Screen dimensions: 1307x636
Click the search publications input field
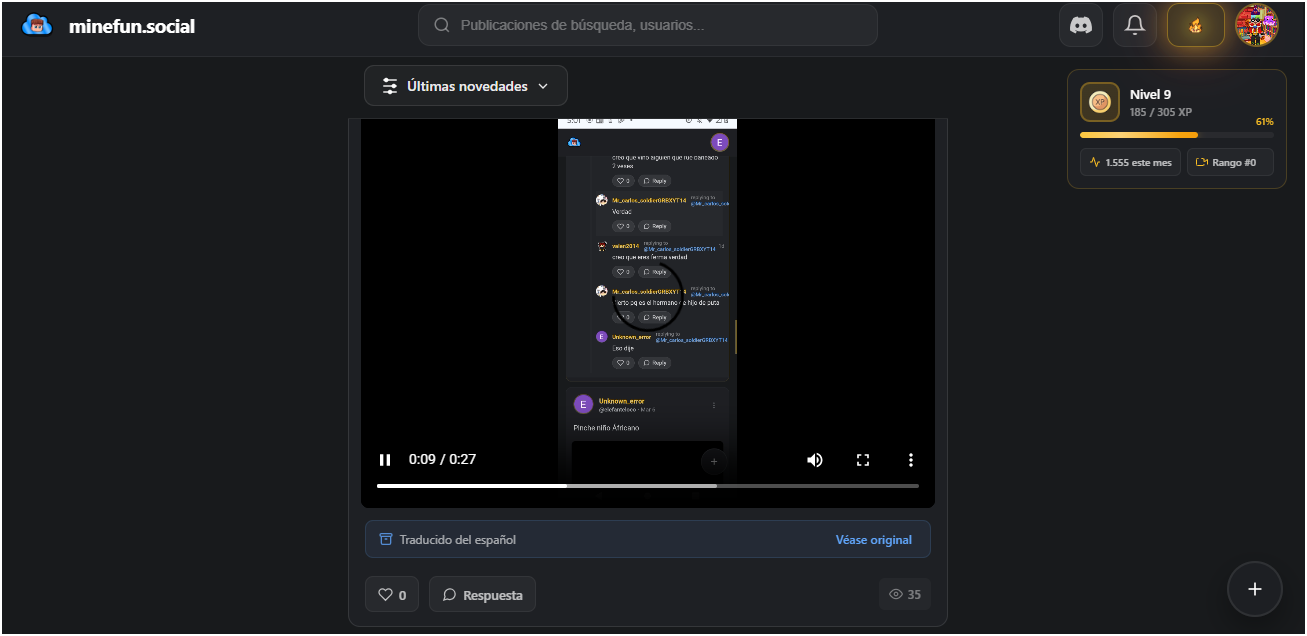tap(660, 25)
